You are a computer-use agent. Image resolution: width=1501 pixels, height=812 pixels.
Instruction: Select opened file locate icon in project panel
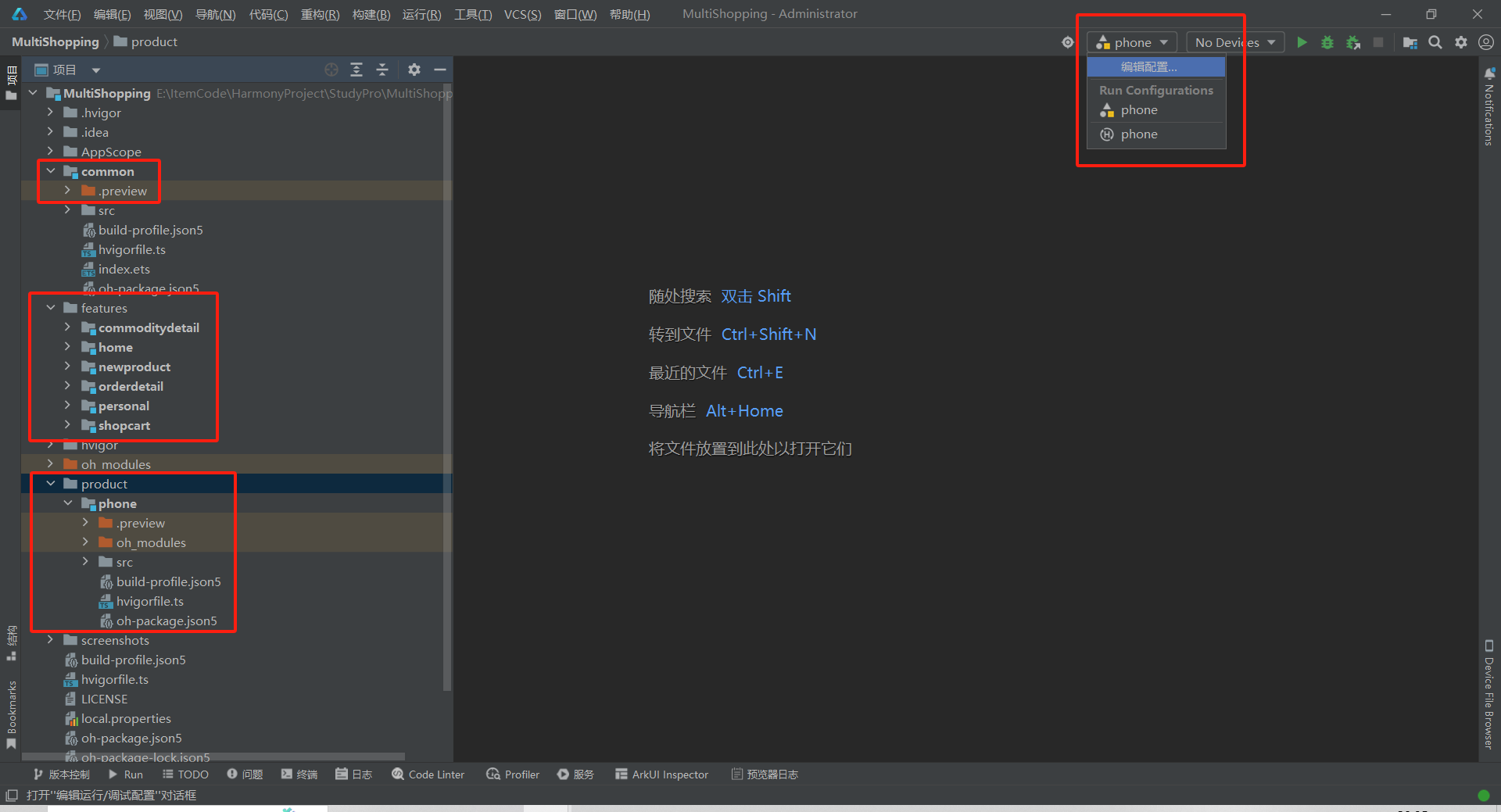click(x=331, y=70)
